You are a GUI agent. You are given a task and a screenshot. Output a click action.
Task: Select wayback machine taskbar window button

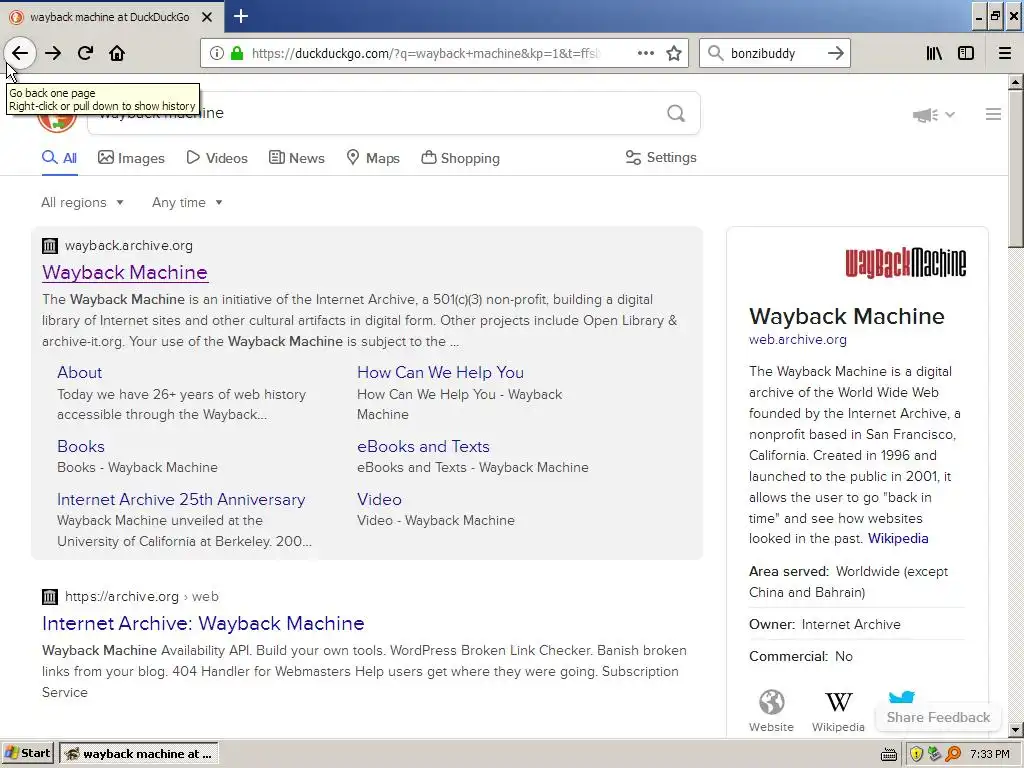[139, 754]
